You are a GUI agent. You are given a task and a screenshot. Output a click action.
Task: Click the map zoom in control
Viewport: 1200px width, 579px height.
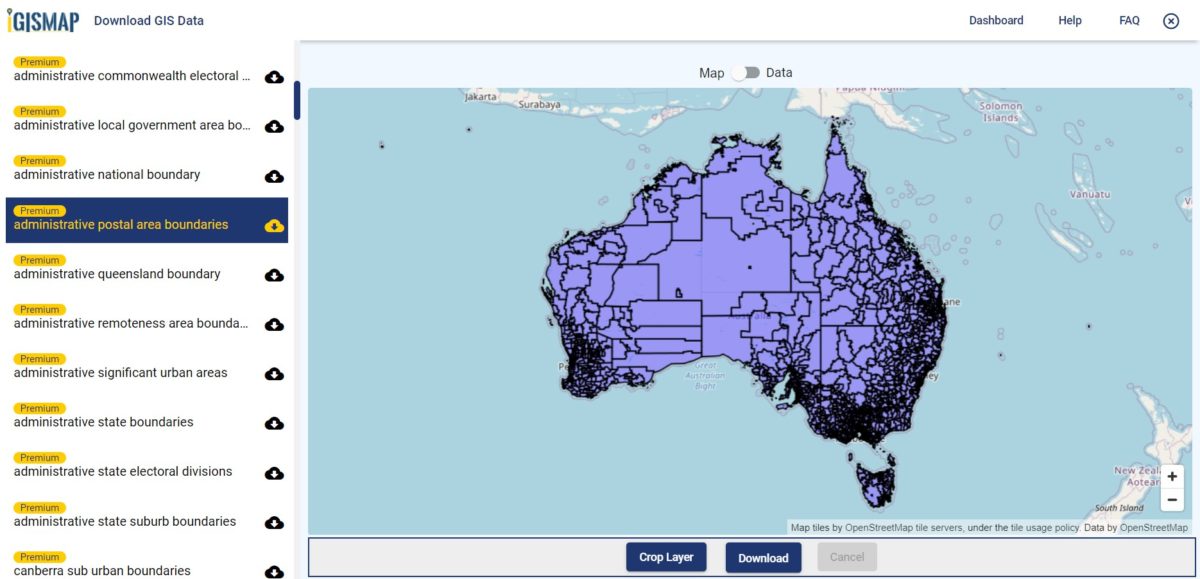point(1171,476)
